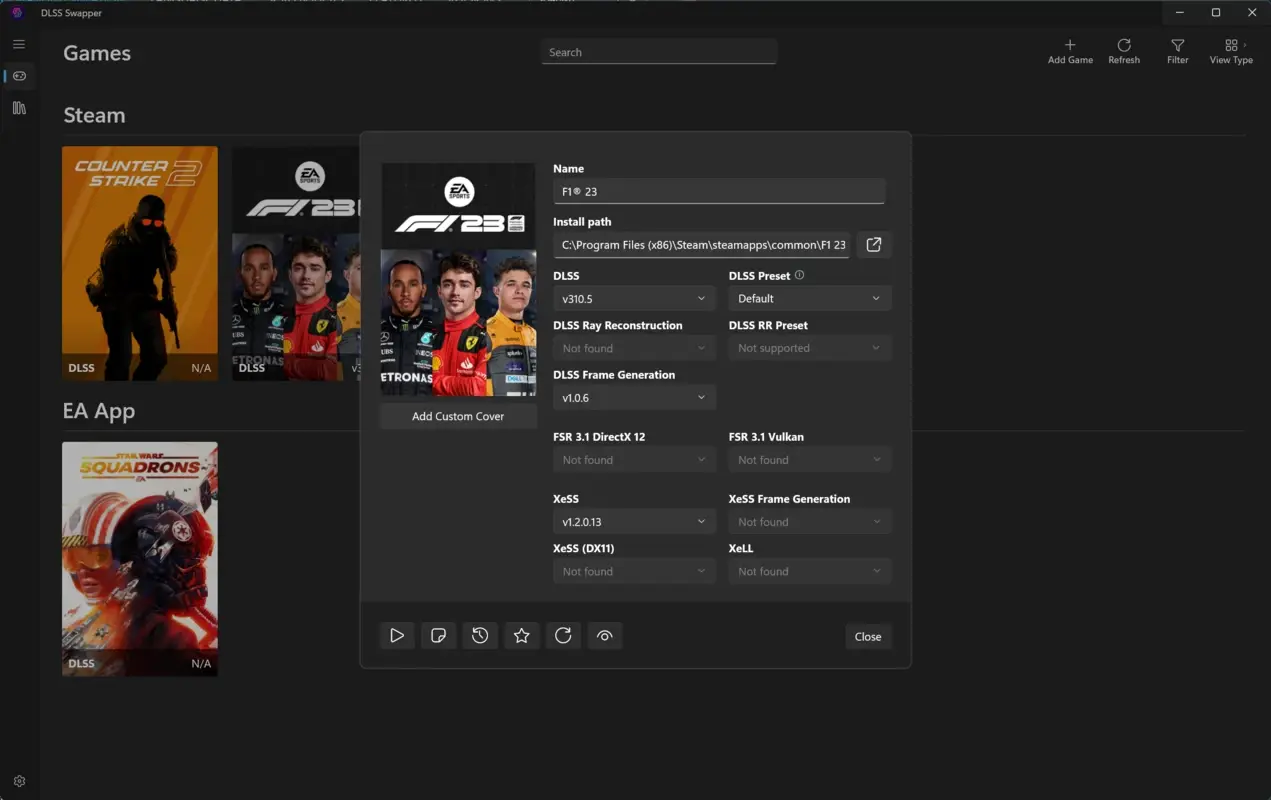Screen dimensions: 1271x800
Task: Close the F1 23 details dialog
Action: (868, 636)
